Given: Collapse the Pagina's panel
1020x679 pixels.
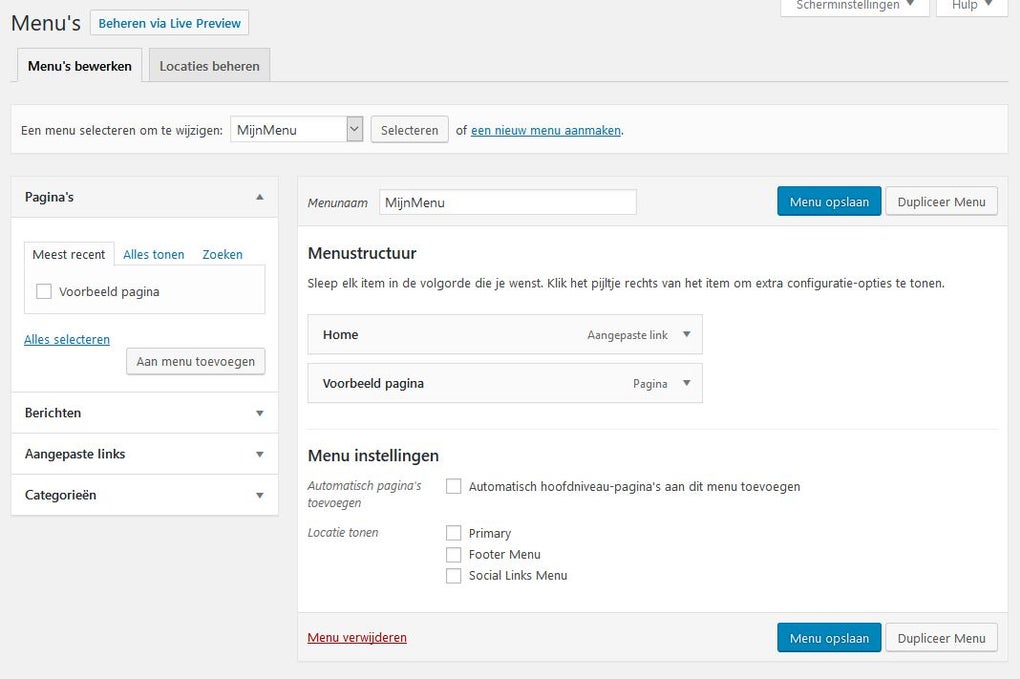Looking at the screenshot, I should pyautogui.click(x=260, y=196).
